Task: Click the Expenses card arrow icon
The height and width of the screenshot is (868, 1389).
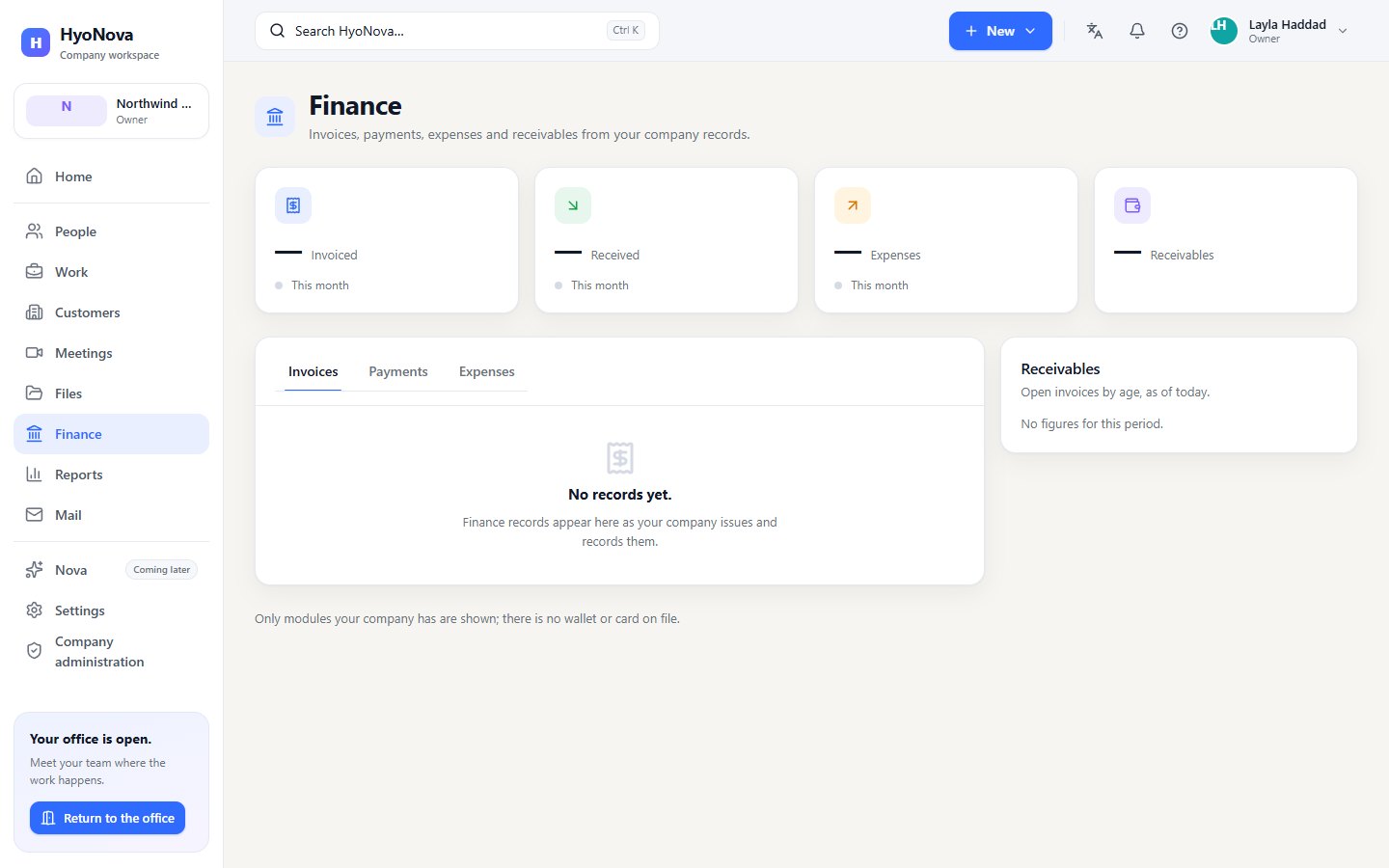Action: click(853, 205)
